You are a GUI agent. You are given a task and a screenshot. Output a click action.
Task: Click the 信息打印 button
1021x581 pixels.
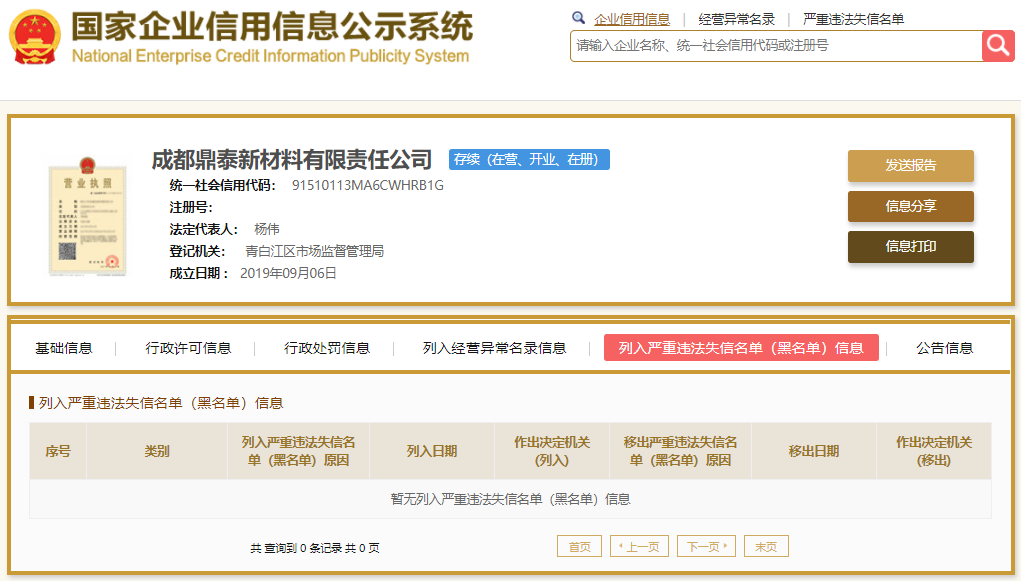[910, 247]
